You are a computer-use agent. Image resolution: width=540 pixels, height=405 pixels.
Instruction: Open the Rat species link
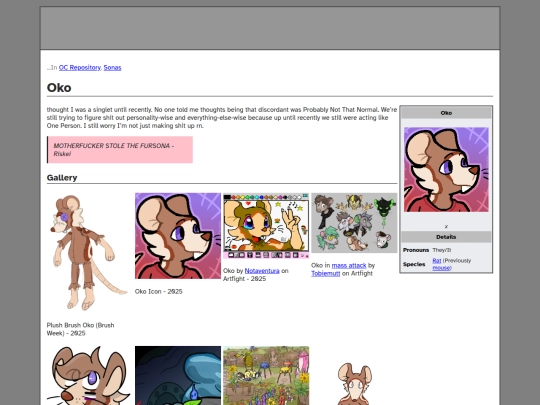437,261
